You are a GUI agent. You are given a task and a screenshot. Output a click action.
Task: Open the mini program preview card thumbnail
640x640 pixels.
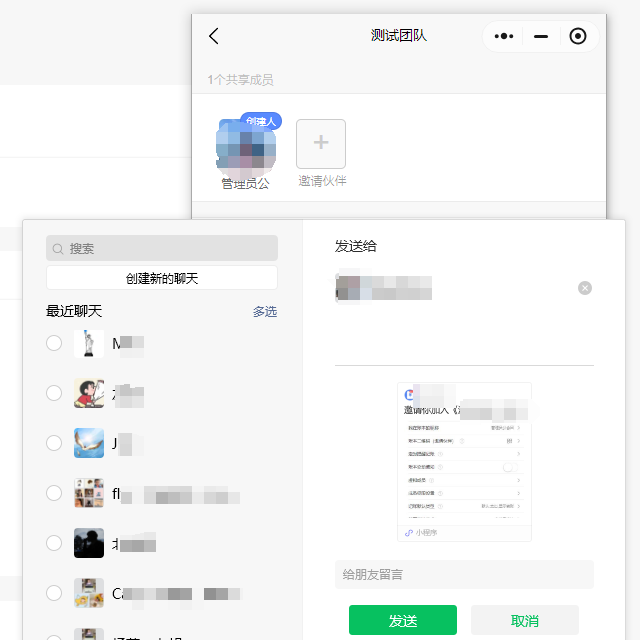click(x=464, y=462)
